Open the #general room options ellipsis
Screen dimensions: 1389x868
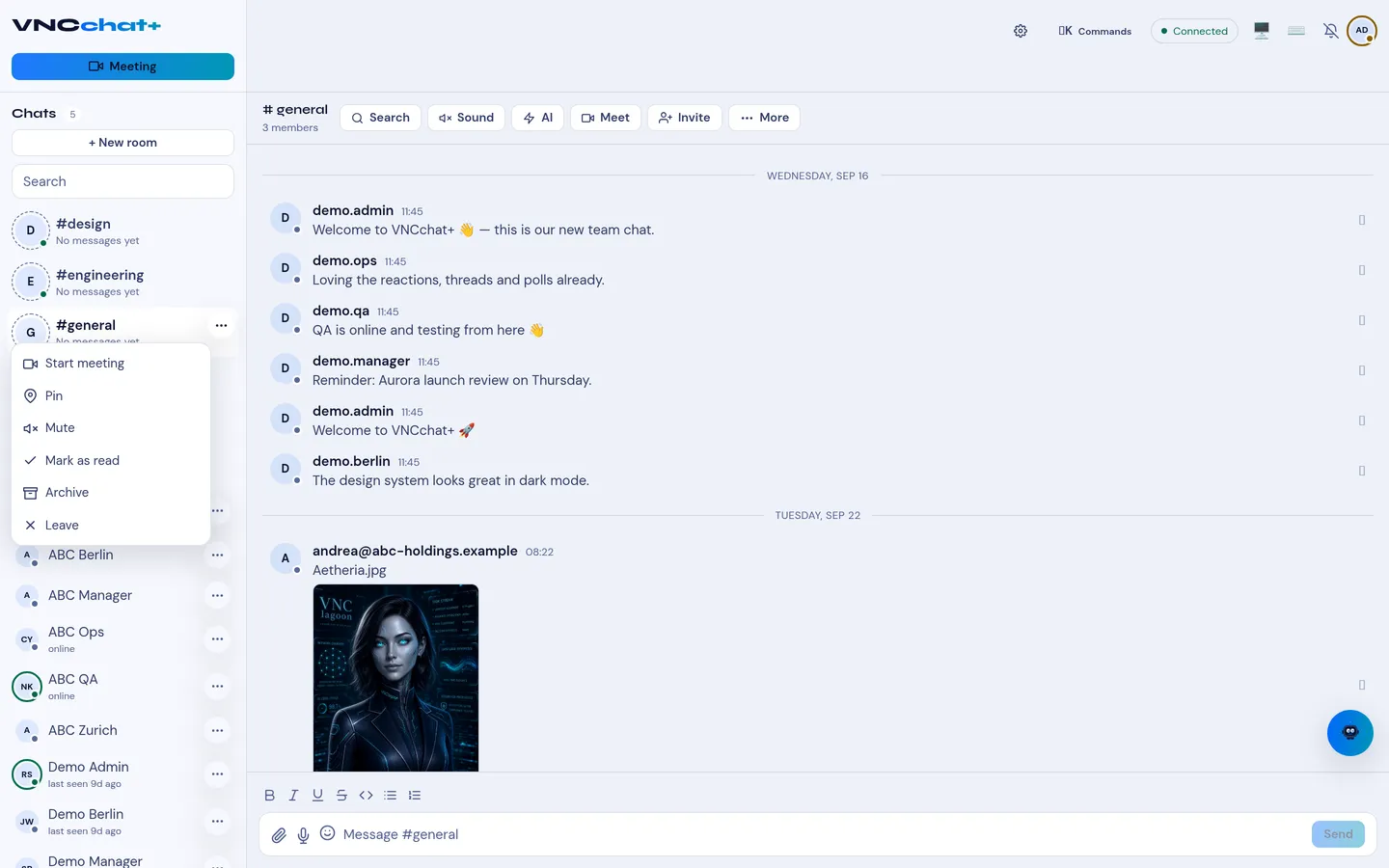(x=222, y=325)
